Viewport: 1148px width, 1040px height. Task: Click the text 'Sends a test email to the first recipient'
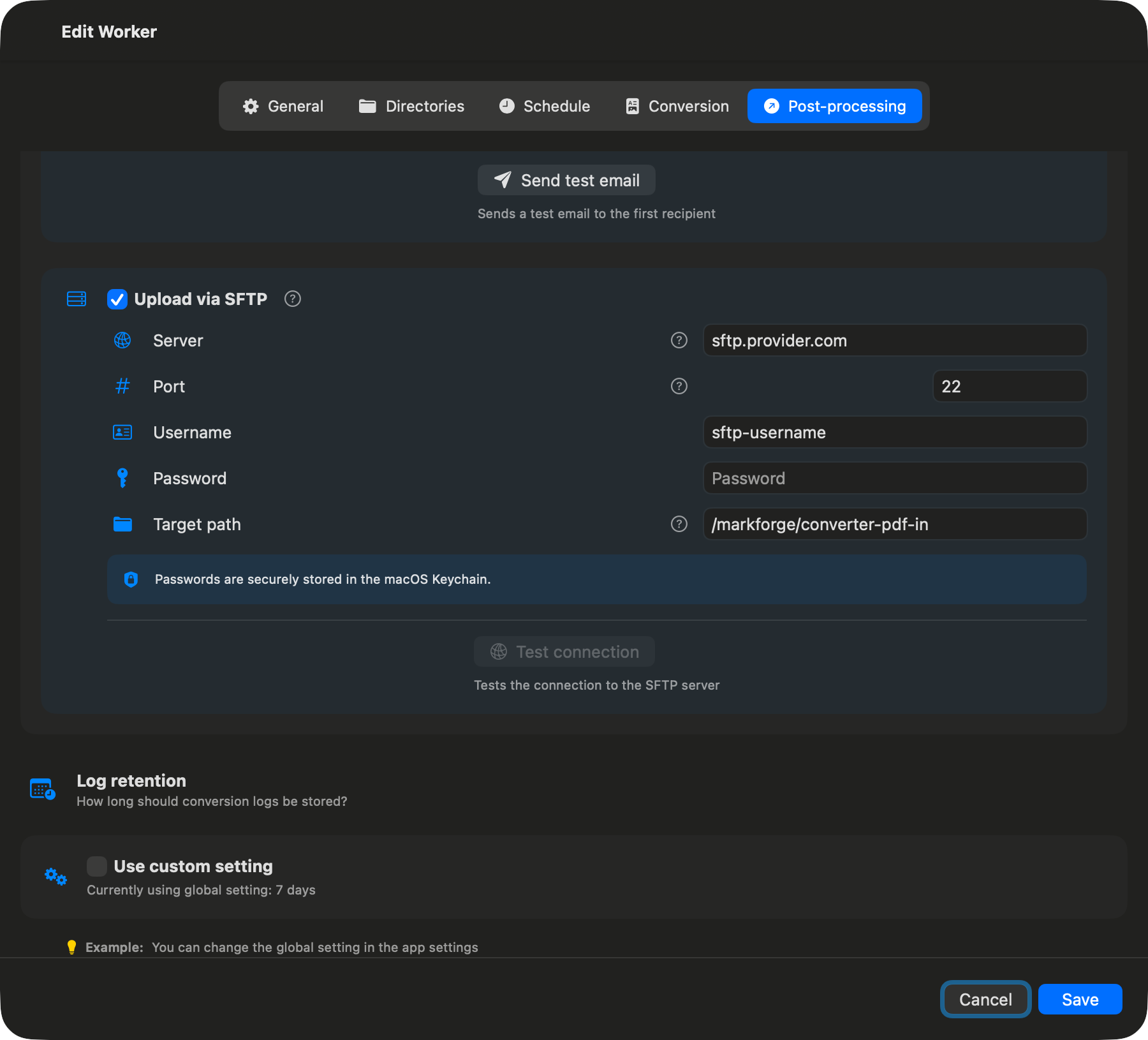click(596, 214)
